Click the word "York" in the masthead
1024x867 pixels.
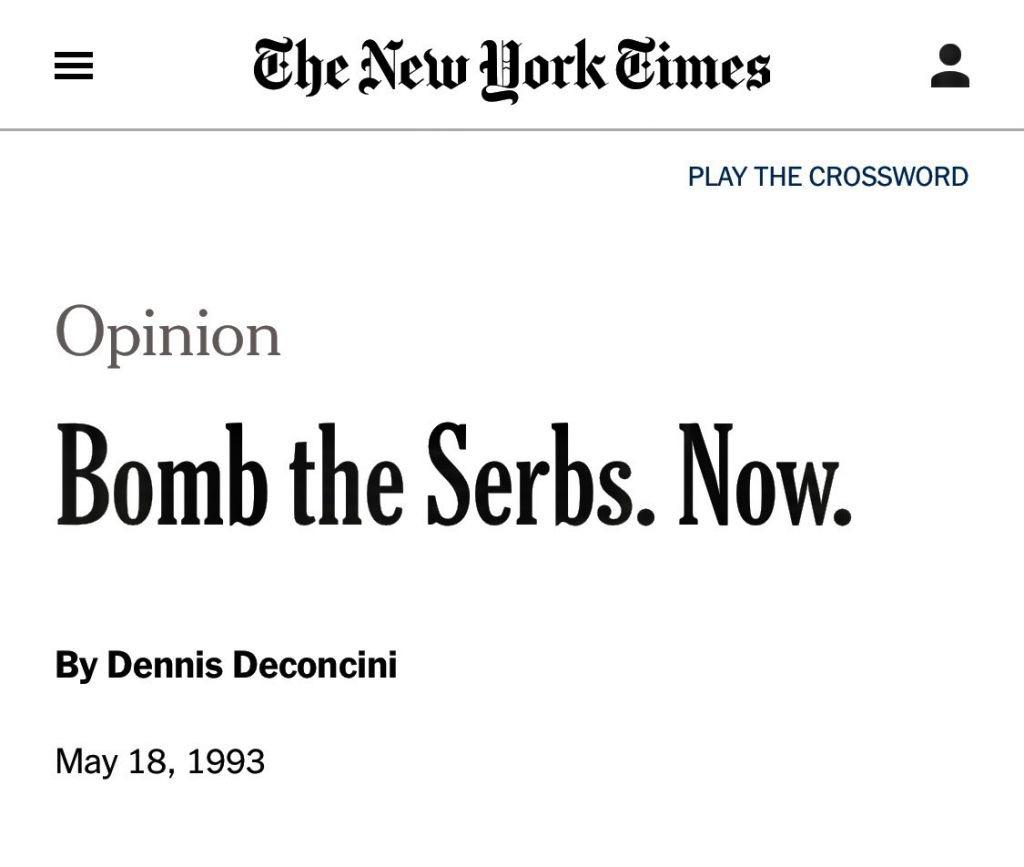pyautogui.click(x=545, y=68)
